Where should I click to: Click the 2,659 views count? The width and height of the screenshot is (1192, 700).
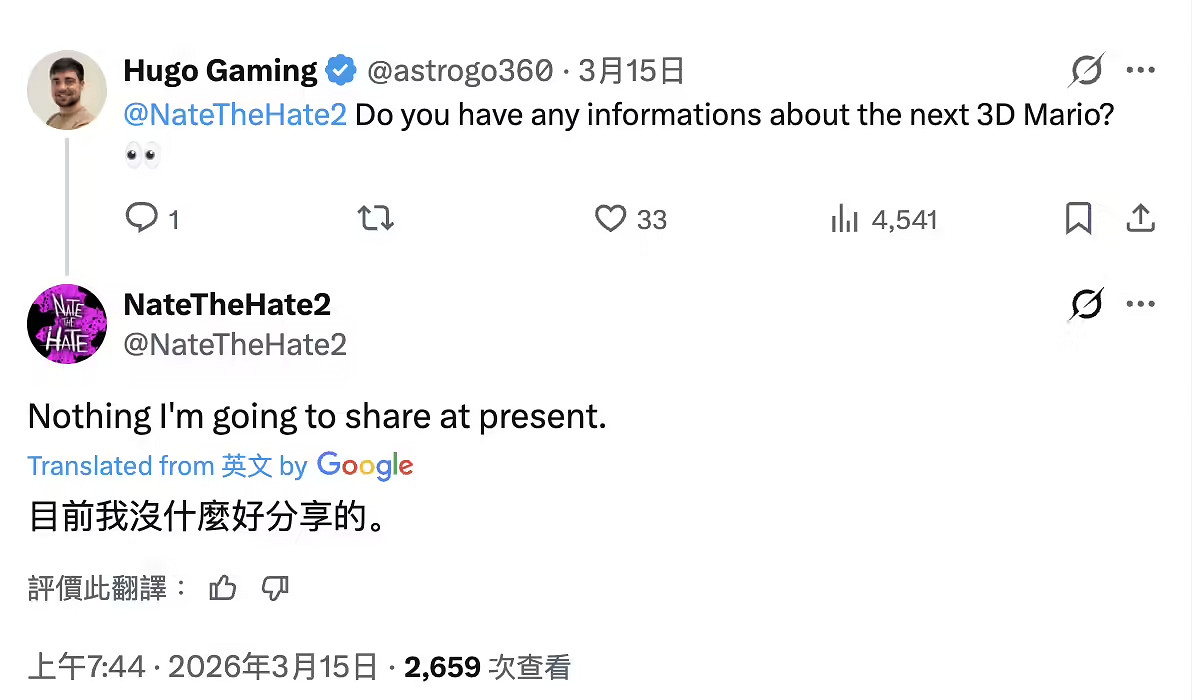(441, 665)
